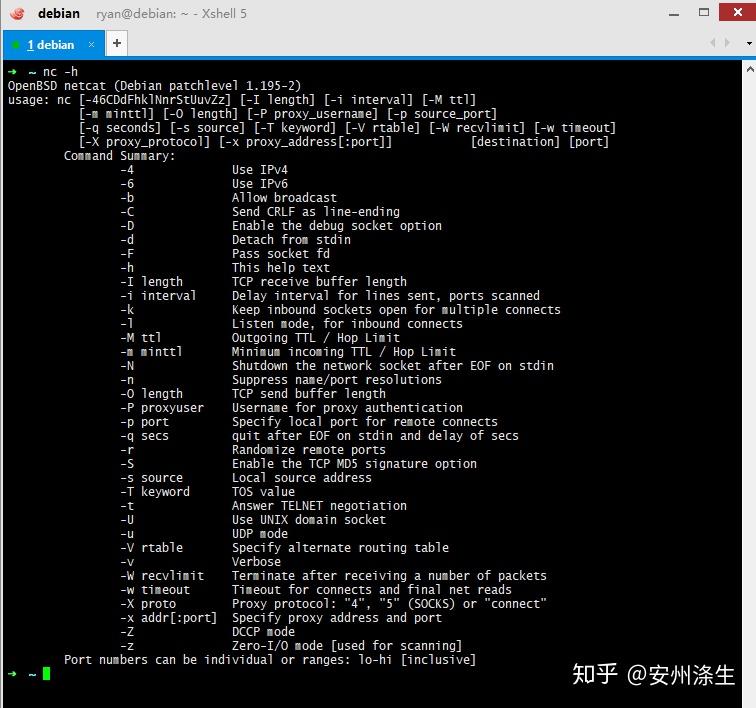Click the green connection status dot on debian tab

click(x=16, y=45)
